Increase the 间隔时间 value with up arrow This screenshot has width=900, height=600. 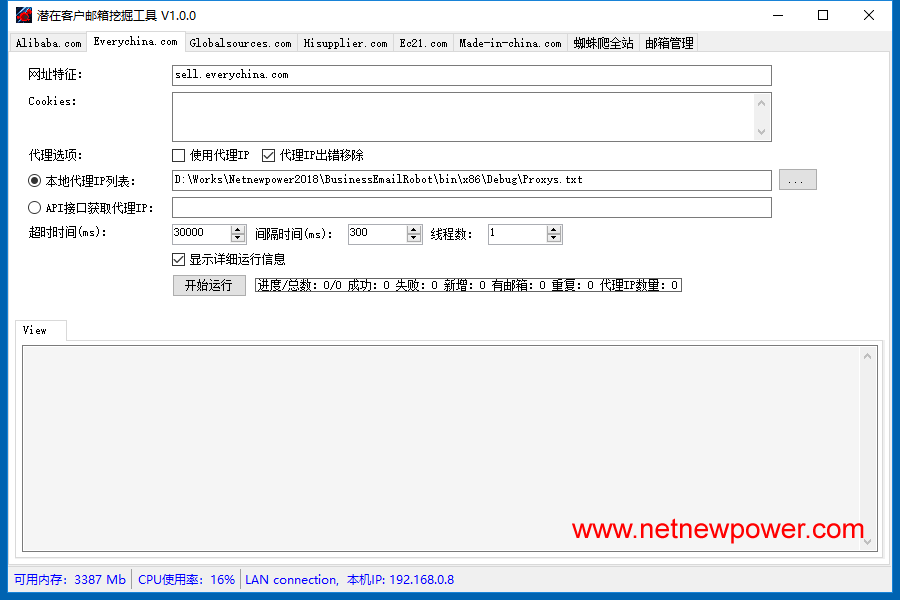[414, 229]
